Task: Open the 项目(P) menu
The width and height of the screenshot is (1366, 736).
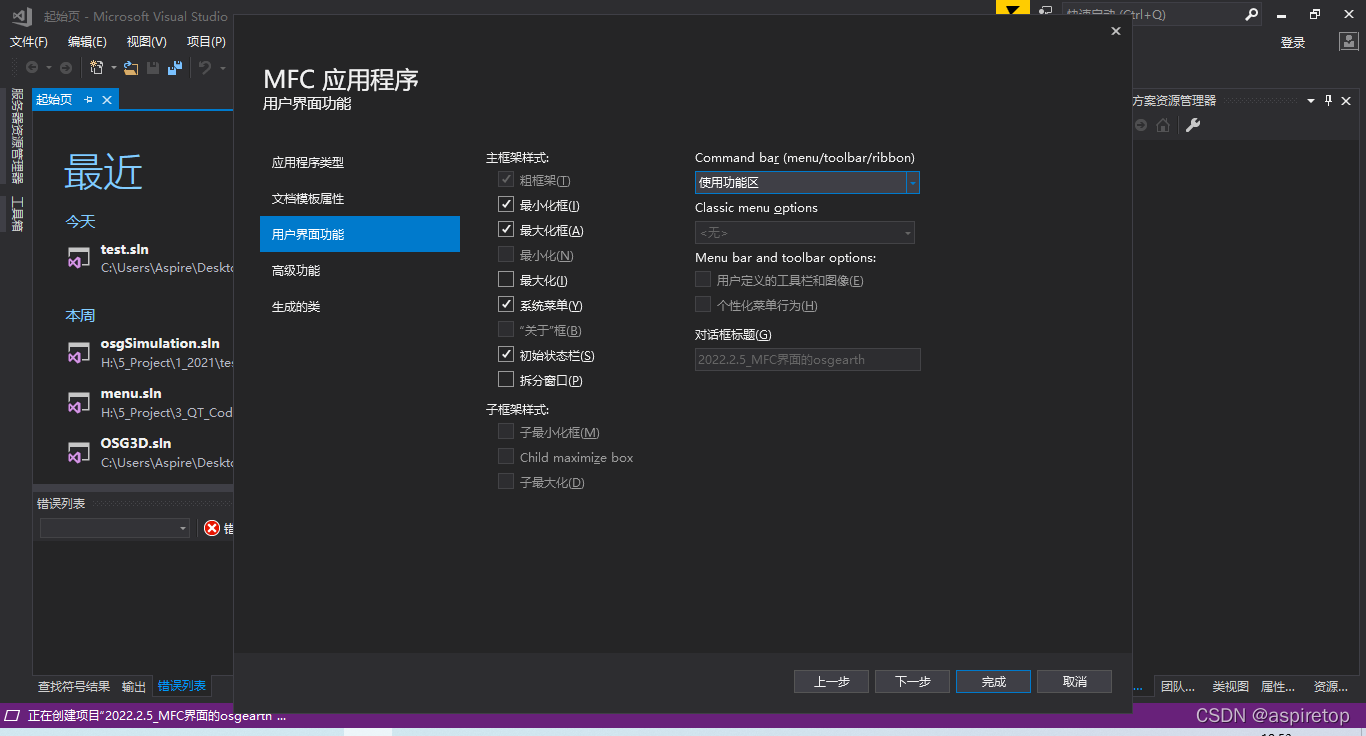Action: (206, 41)
